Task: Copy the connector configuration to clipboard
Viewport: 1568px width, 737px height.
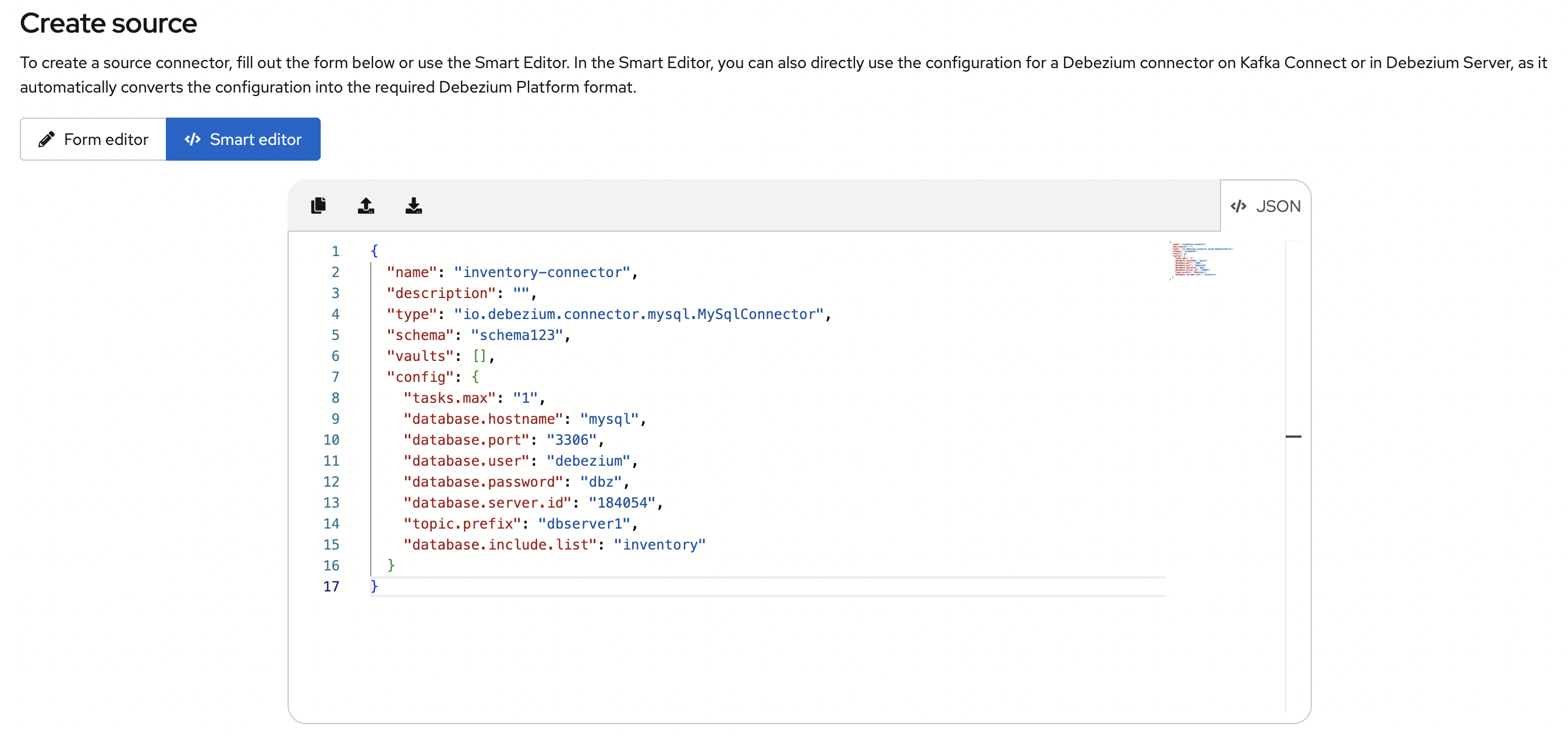Action: pyautogui.click(x=318, y=205)
